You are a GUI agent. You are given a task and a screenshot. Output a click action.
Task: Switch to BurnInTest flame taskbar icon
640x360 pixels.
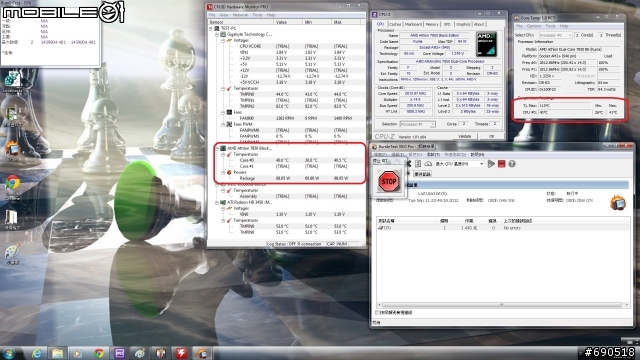coord(202,353)
